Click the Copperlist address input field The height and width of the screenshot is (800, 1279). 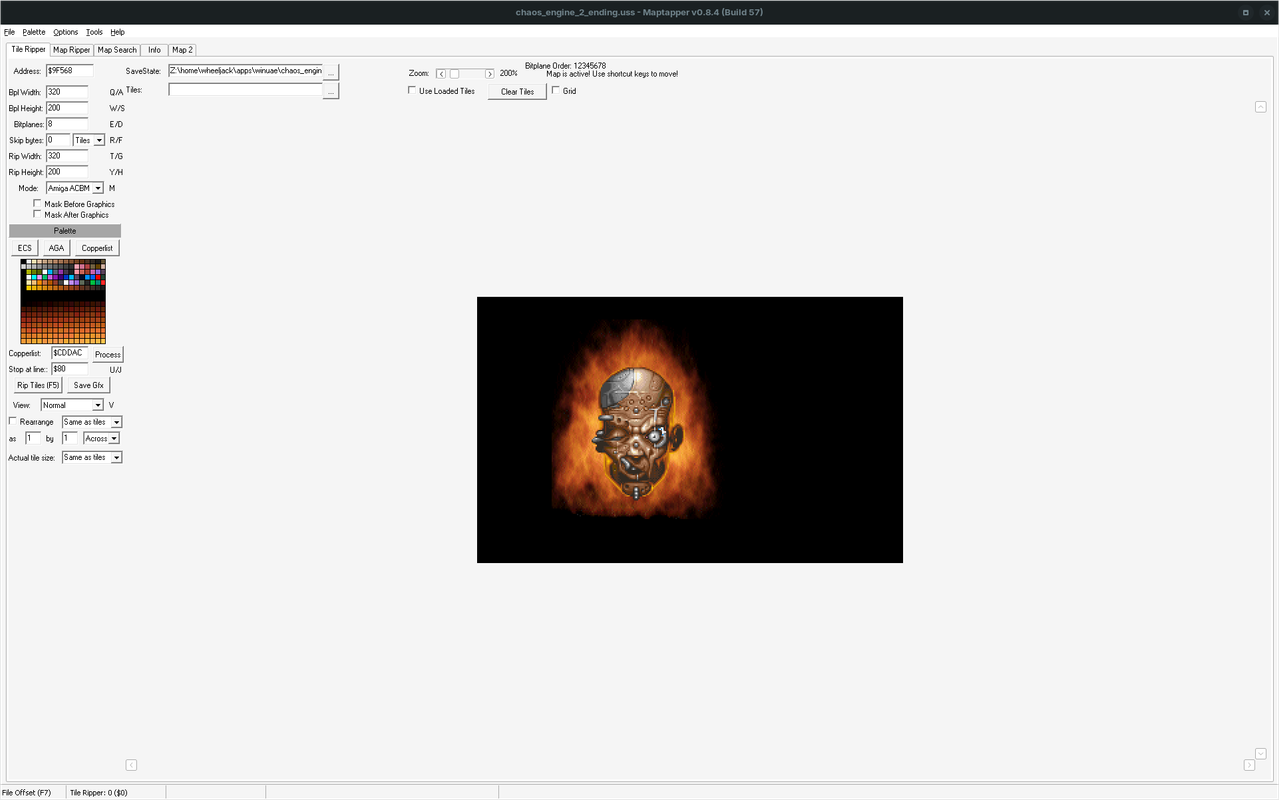[70, 353]
